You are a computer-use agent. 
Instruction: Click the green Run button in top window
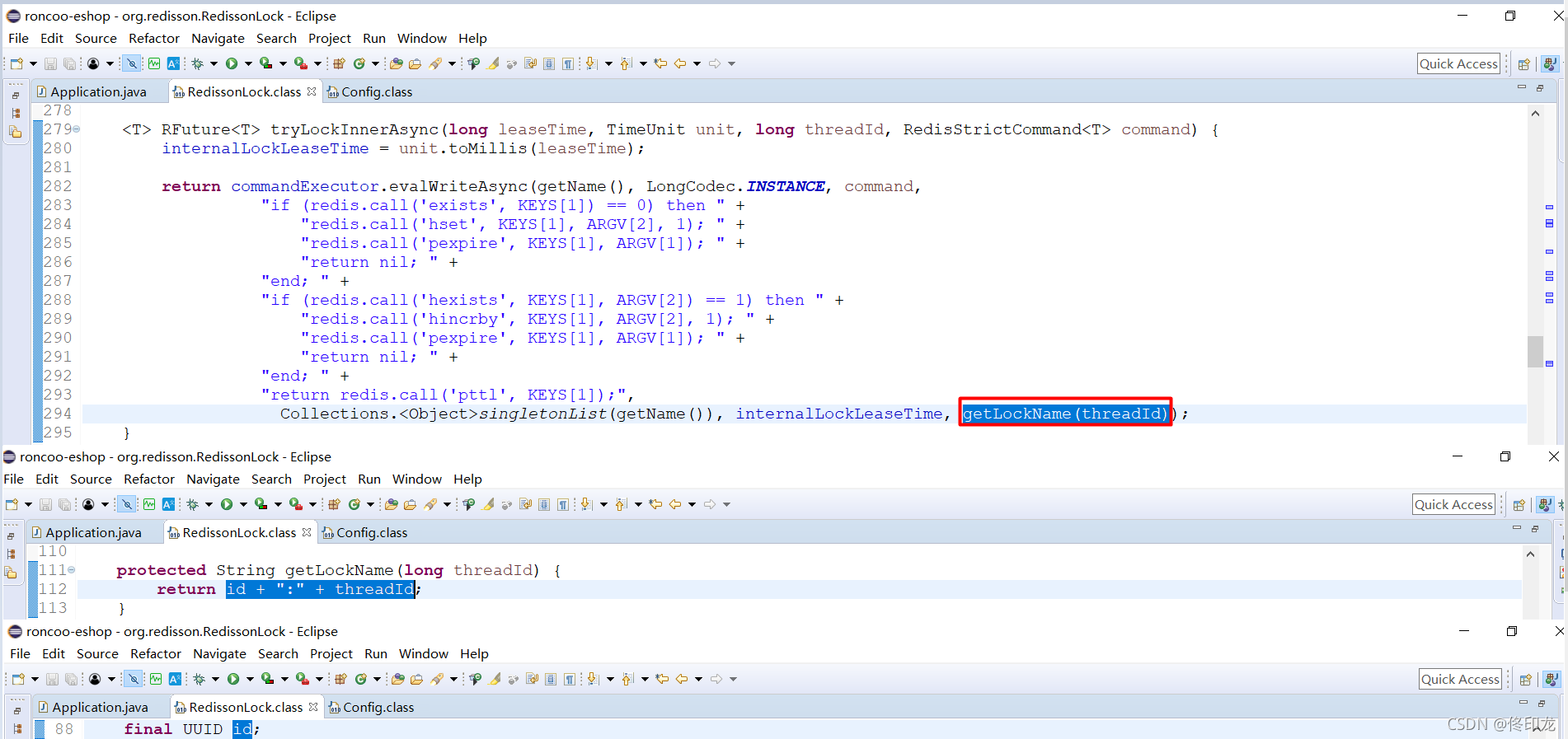click(232, 63)
